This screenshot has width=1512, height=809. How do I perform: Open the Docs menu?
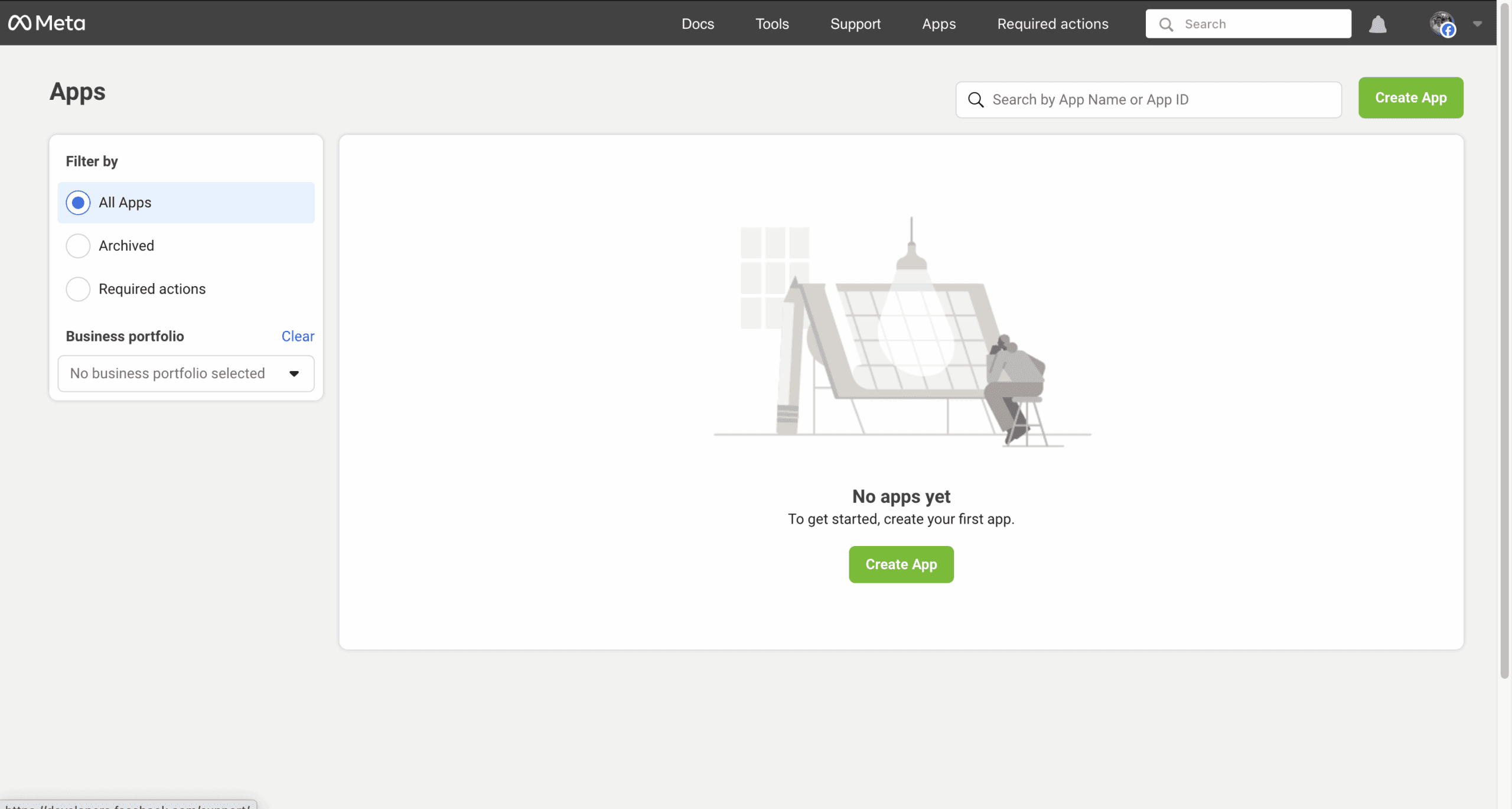coord(698,24)
